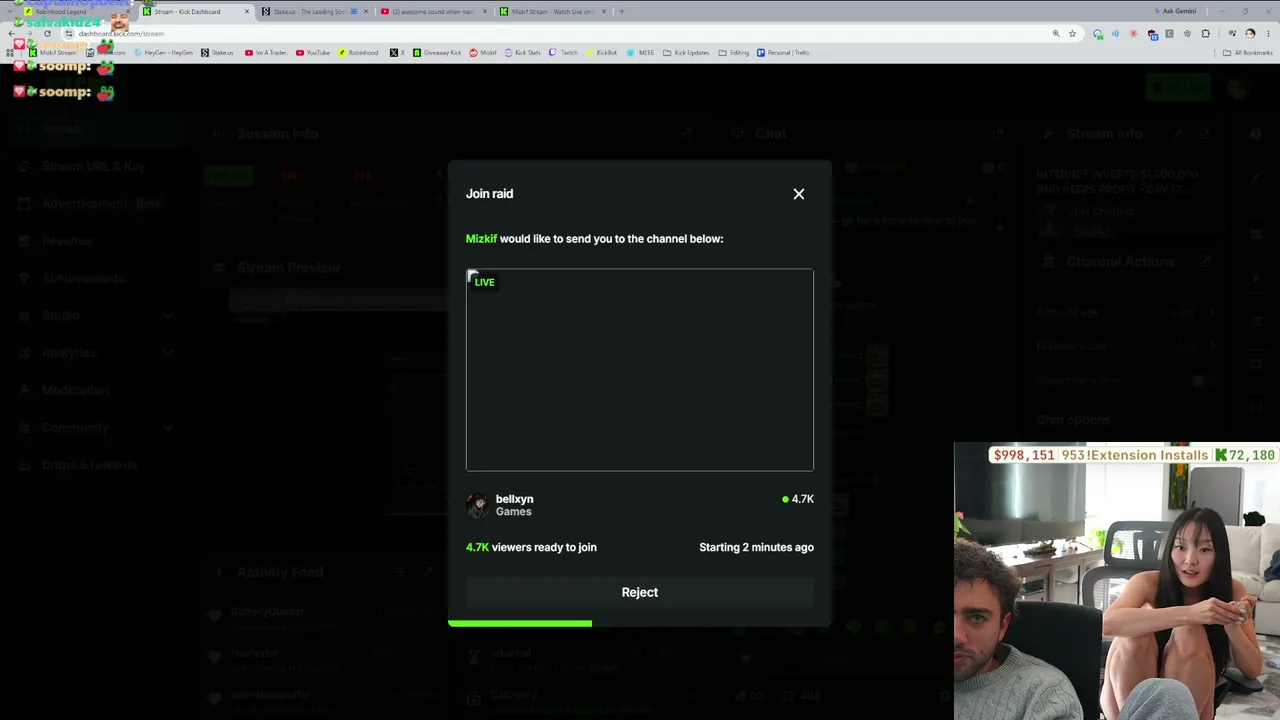
Task: Expand the Studio sidebar section chevron
Action: pos(167,316)
